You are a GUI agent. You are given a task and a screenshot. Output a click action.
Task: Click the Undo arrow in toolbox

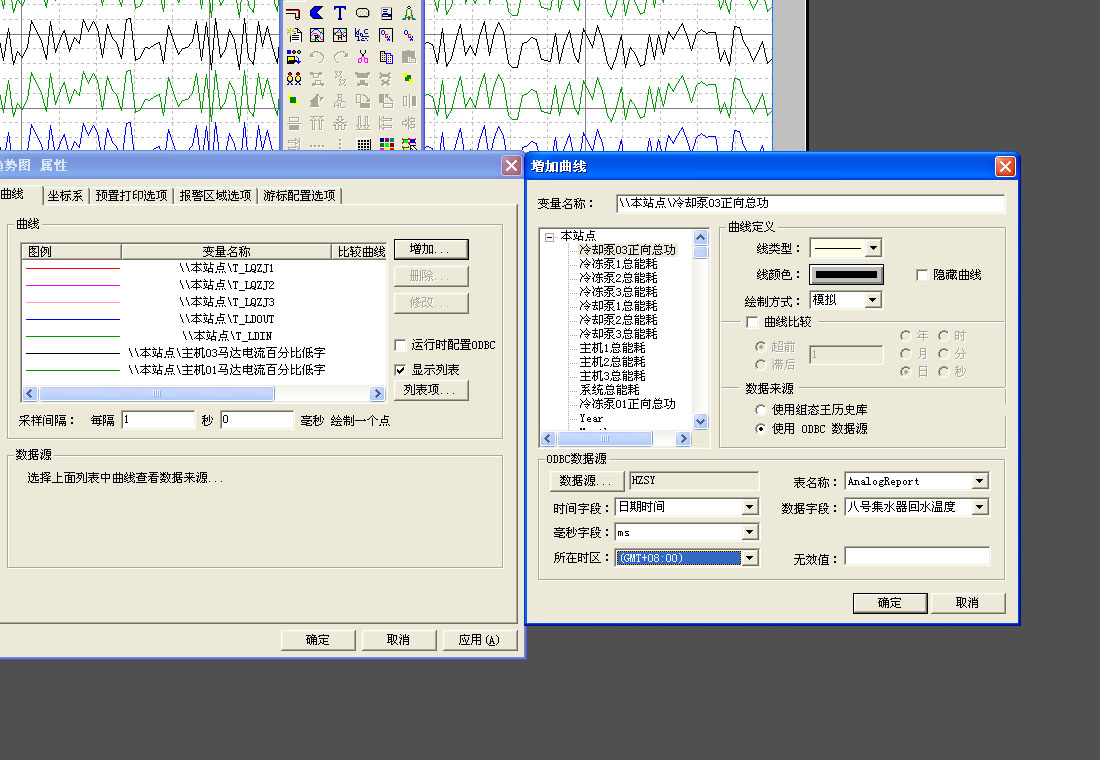pos(317,57)
